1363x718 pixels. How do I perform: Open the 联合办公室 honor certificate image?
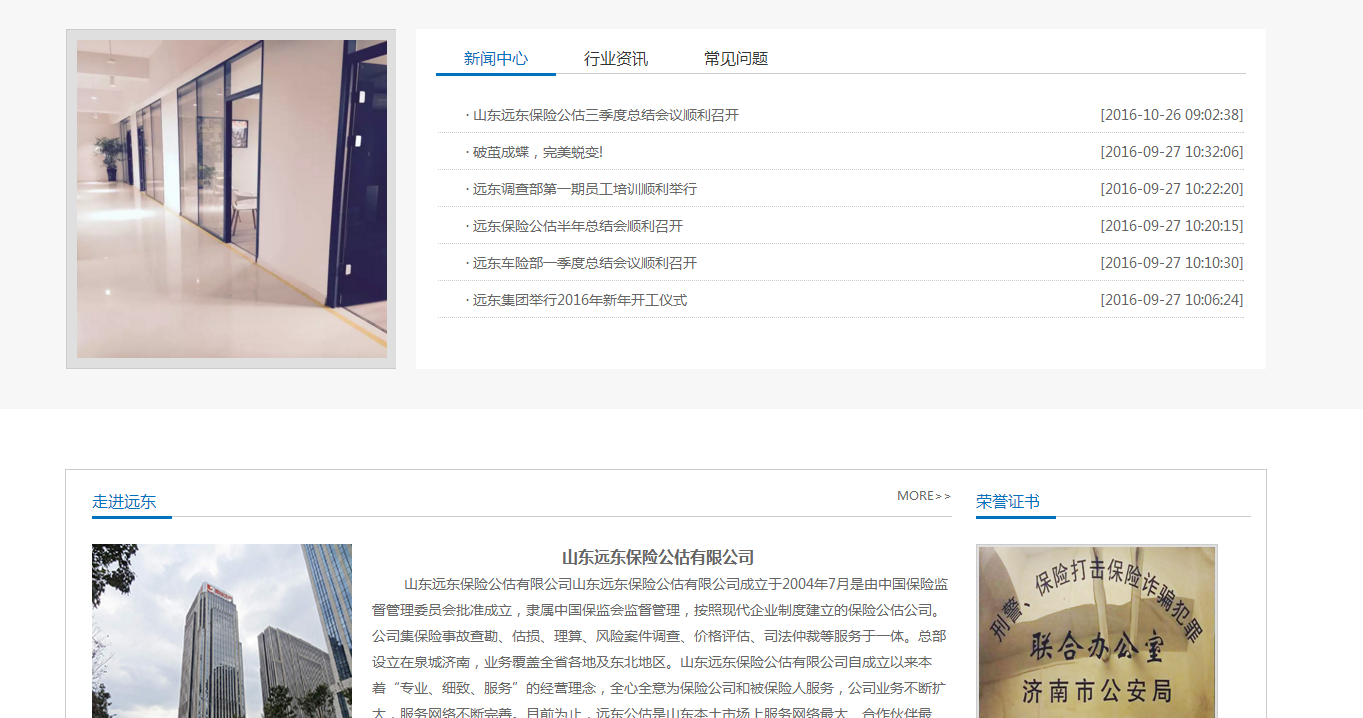point(1097,631)
